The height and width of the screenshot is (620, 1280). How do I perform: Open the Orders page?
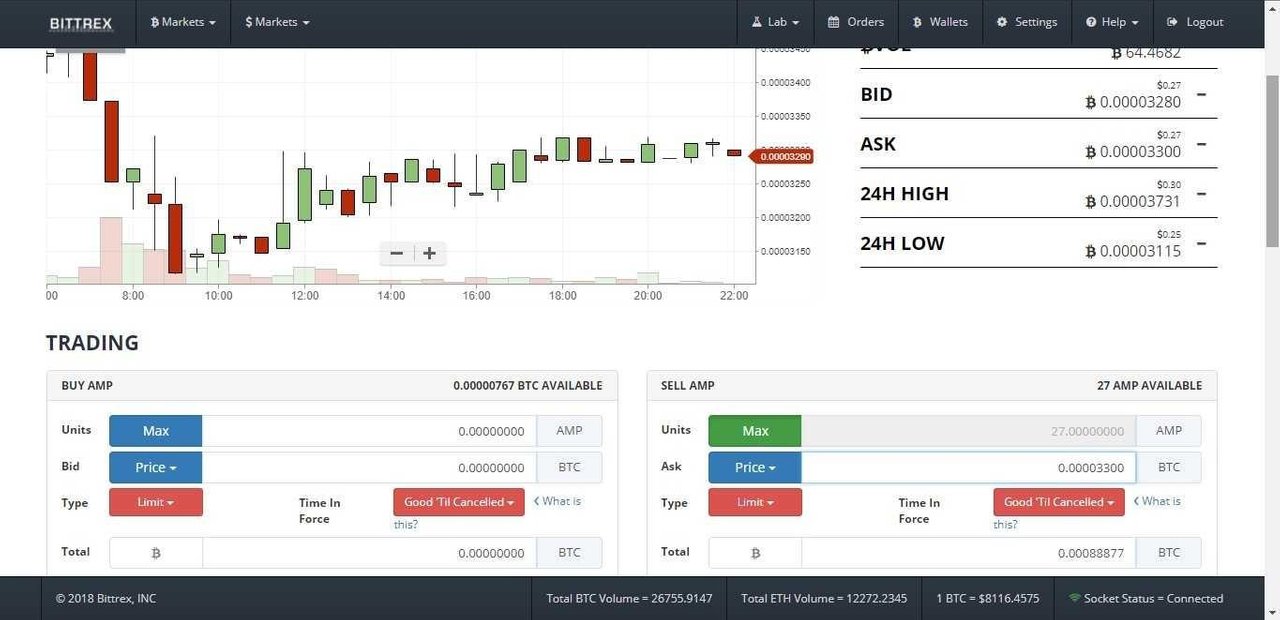(856, 22)
